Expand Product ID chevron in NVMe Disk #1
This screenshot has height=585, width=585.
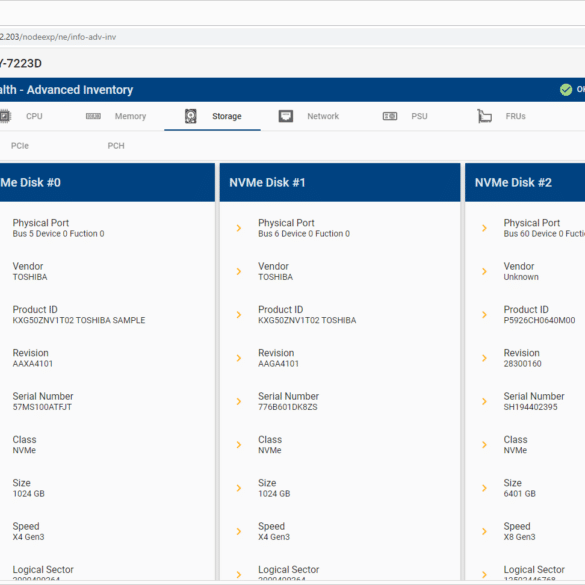click(239, 315)
